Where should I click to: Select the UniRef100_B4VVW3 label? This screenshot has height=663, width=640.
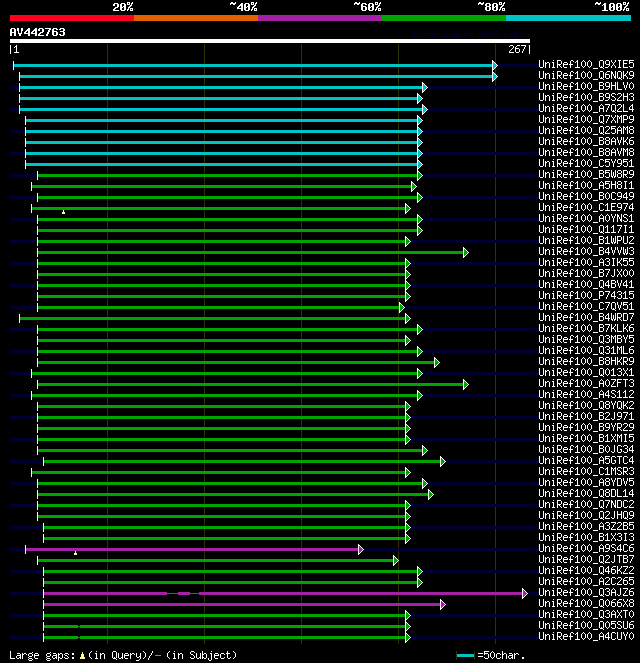pos(586,251)
